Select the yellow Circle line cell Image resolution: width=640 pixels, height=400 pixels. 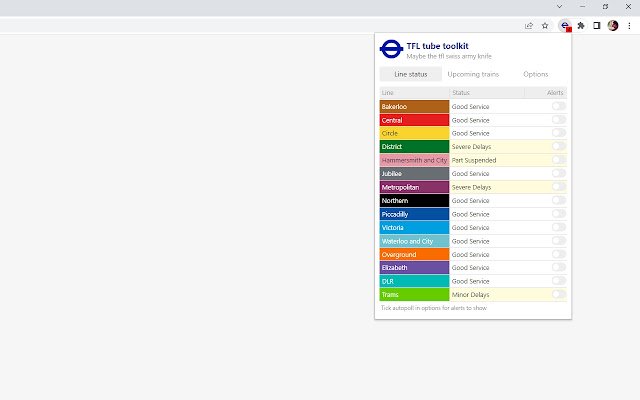(x=414, y=133)
